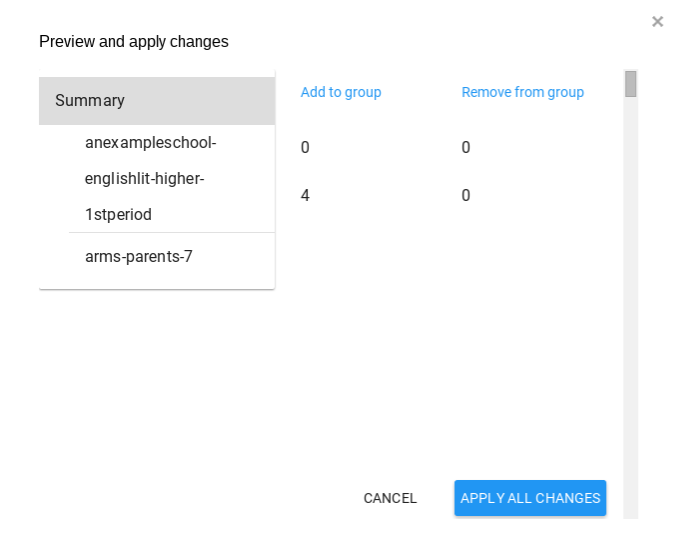Screen dimensions: 678x549
Task: Click the vertical scrollbar thumb
Action: [631, 84]
